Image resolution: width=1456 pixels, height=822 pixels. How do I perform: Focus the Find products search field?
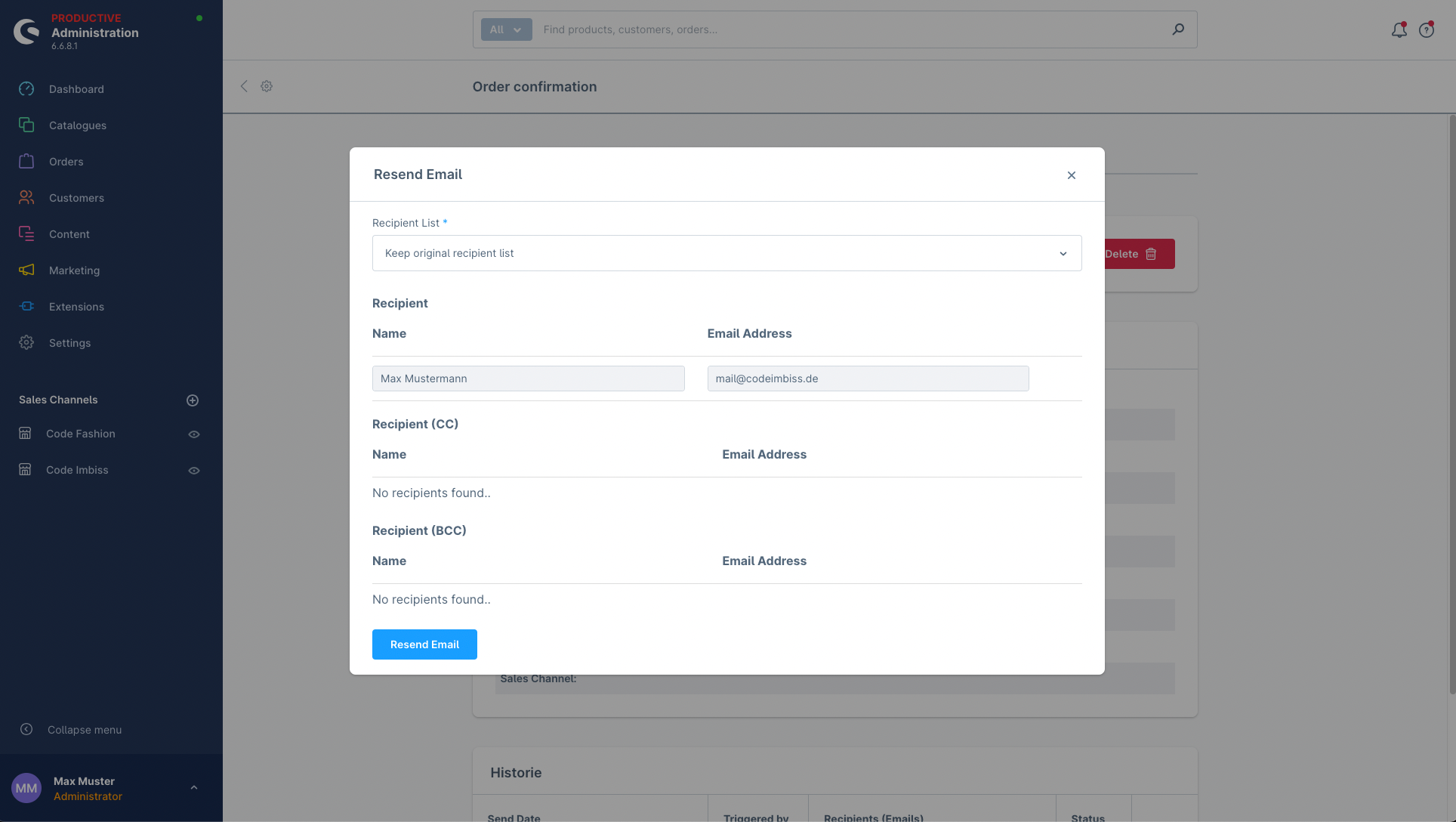[850, 29]
